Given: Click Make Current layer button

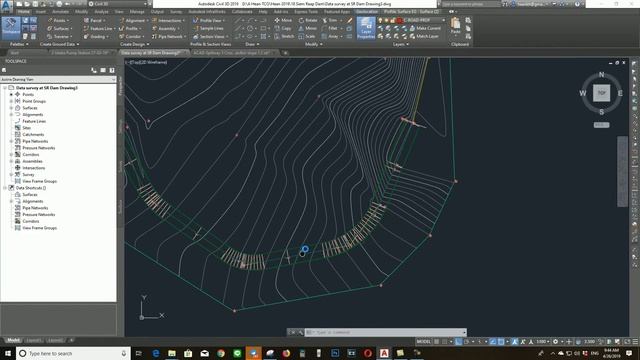Looking at the screenshot, I should [424, 28].
